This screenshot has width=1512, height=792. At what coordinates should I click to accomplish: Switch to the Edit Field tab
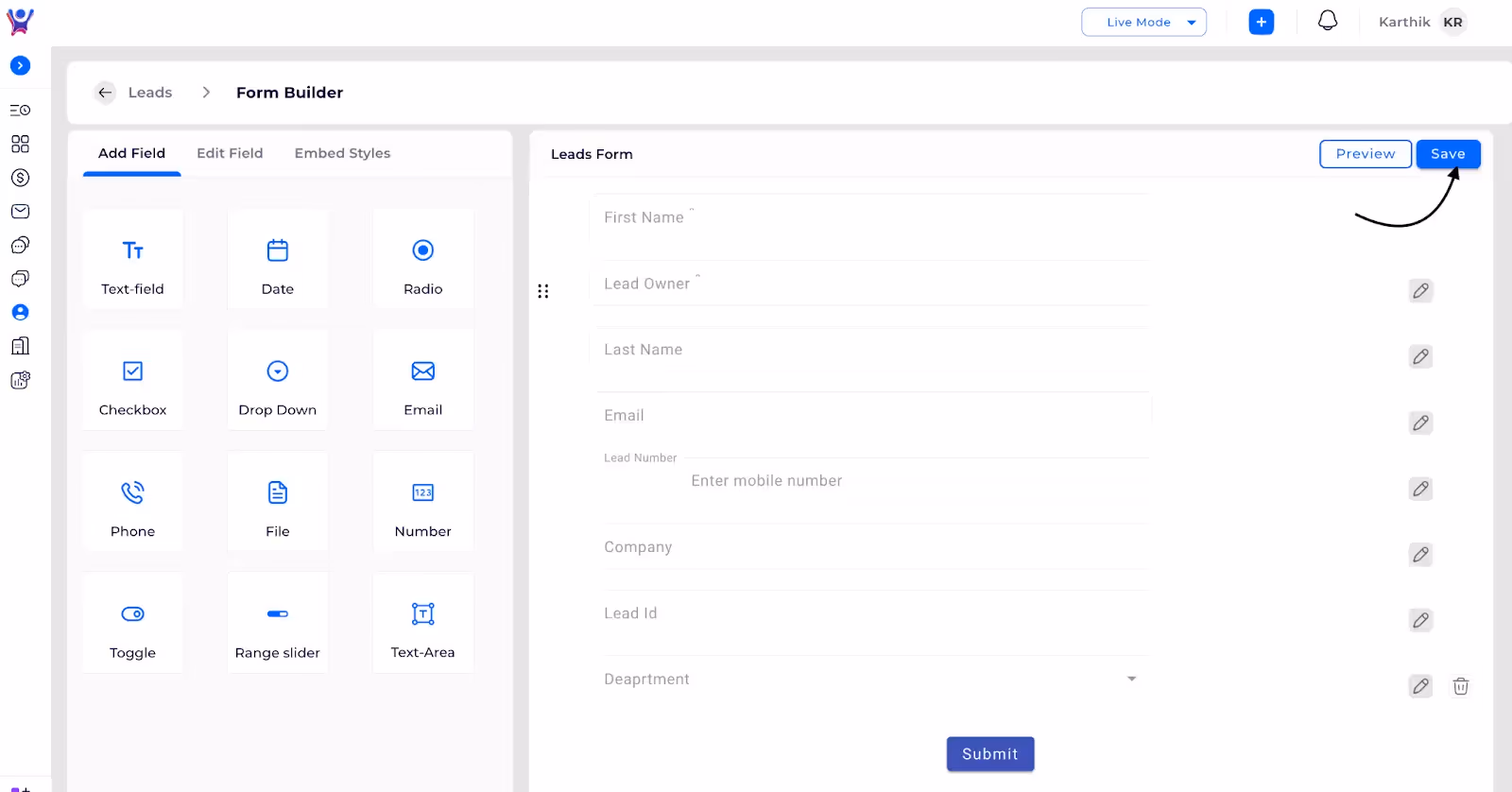pyautogui.click(x=230, y=153)
